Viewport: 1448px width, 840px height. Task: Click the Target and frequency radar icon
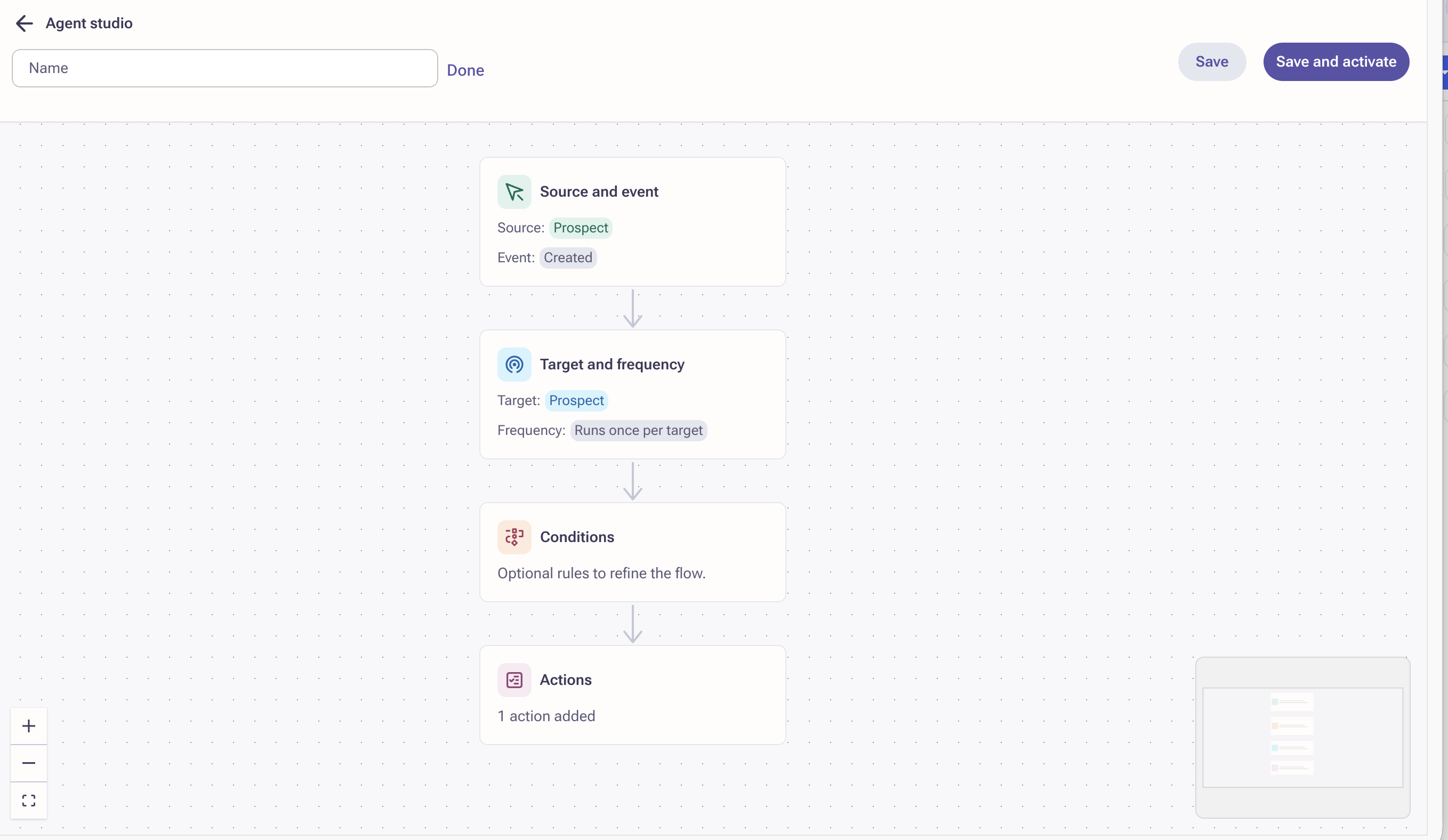(514, 364)
